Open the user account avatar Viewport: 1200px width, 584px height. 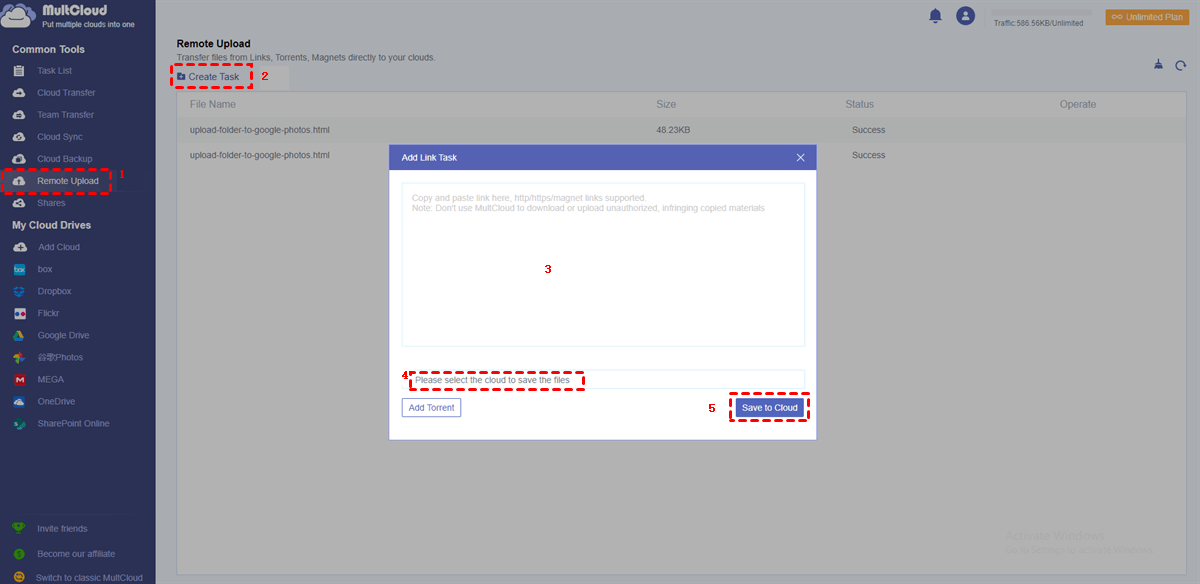965,16
